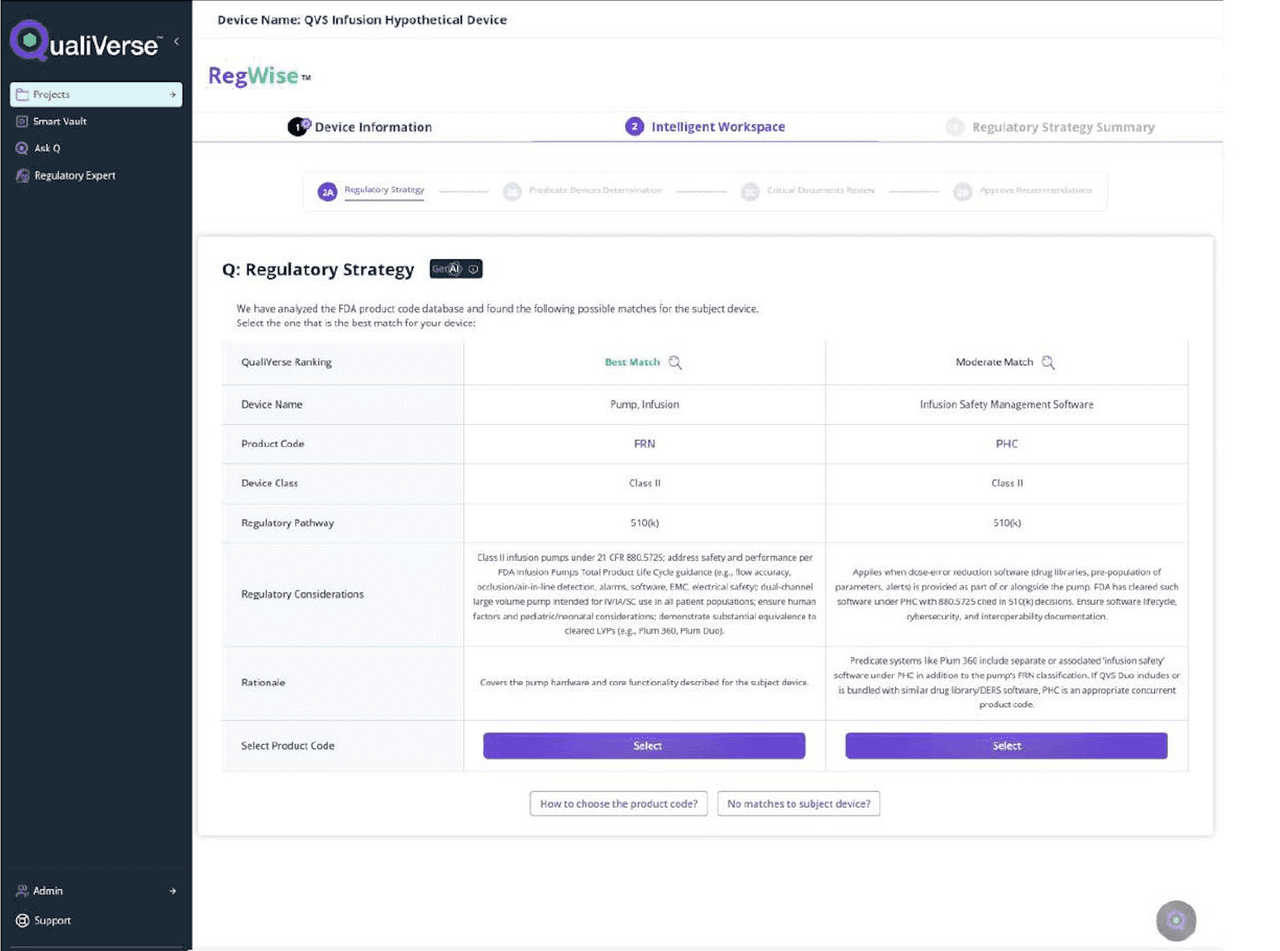Screen dimensions: 1280x951
Task: Select the FRN product code button
Action: pyautogui.click(x=644, y=746)
